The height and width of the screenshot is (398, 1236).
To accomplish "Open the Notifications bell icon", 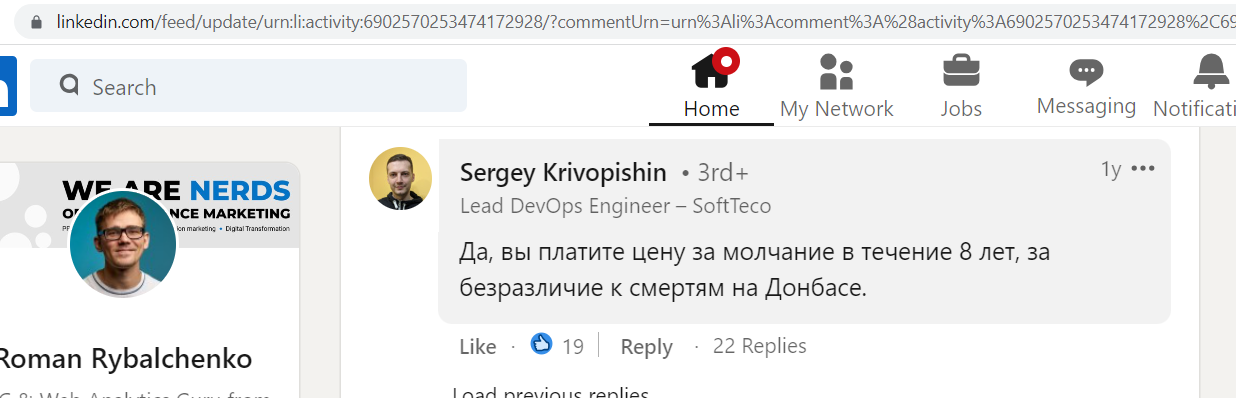I will point(1210,72).
